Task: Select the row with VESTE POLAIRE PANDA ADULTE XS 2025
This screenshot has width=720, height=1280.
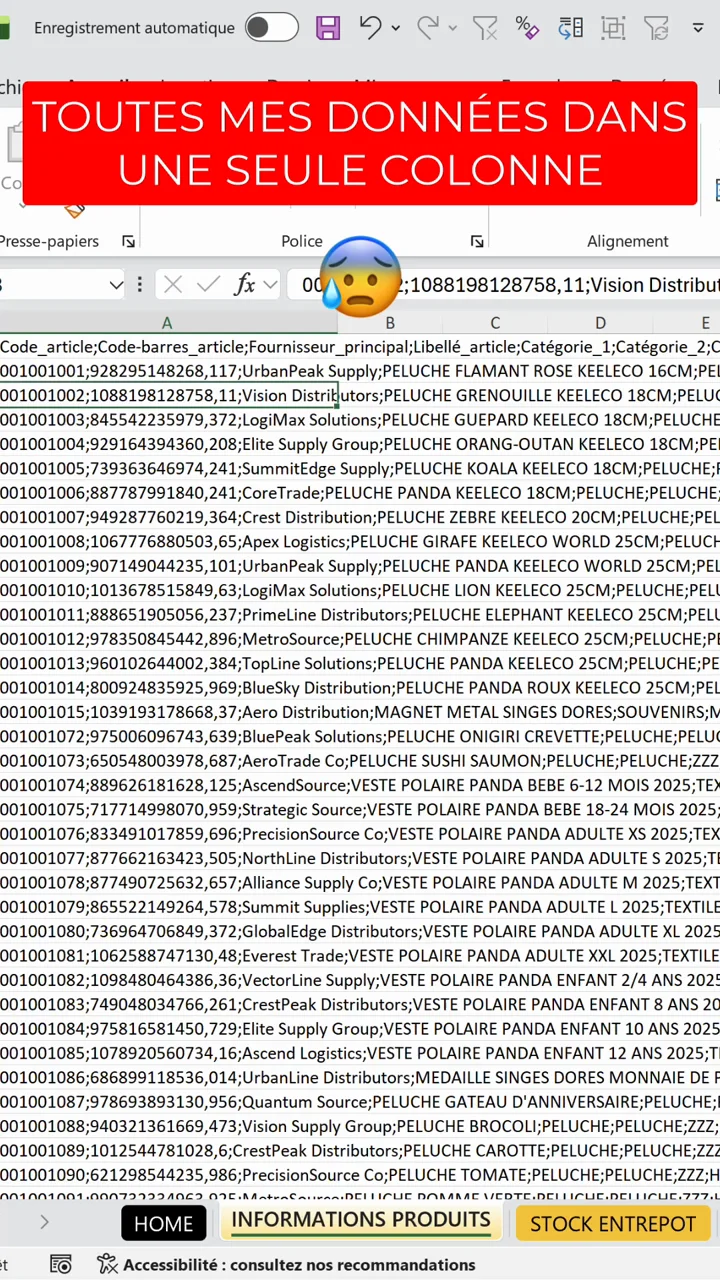Action: click(x=360, y=834)
